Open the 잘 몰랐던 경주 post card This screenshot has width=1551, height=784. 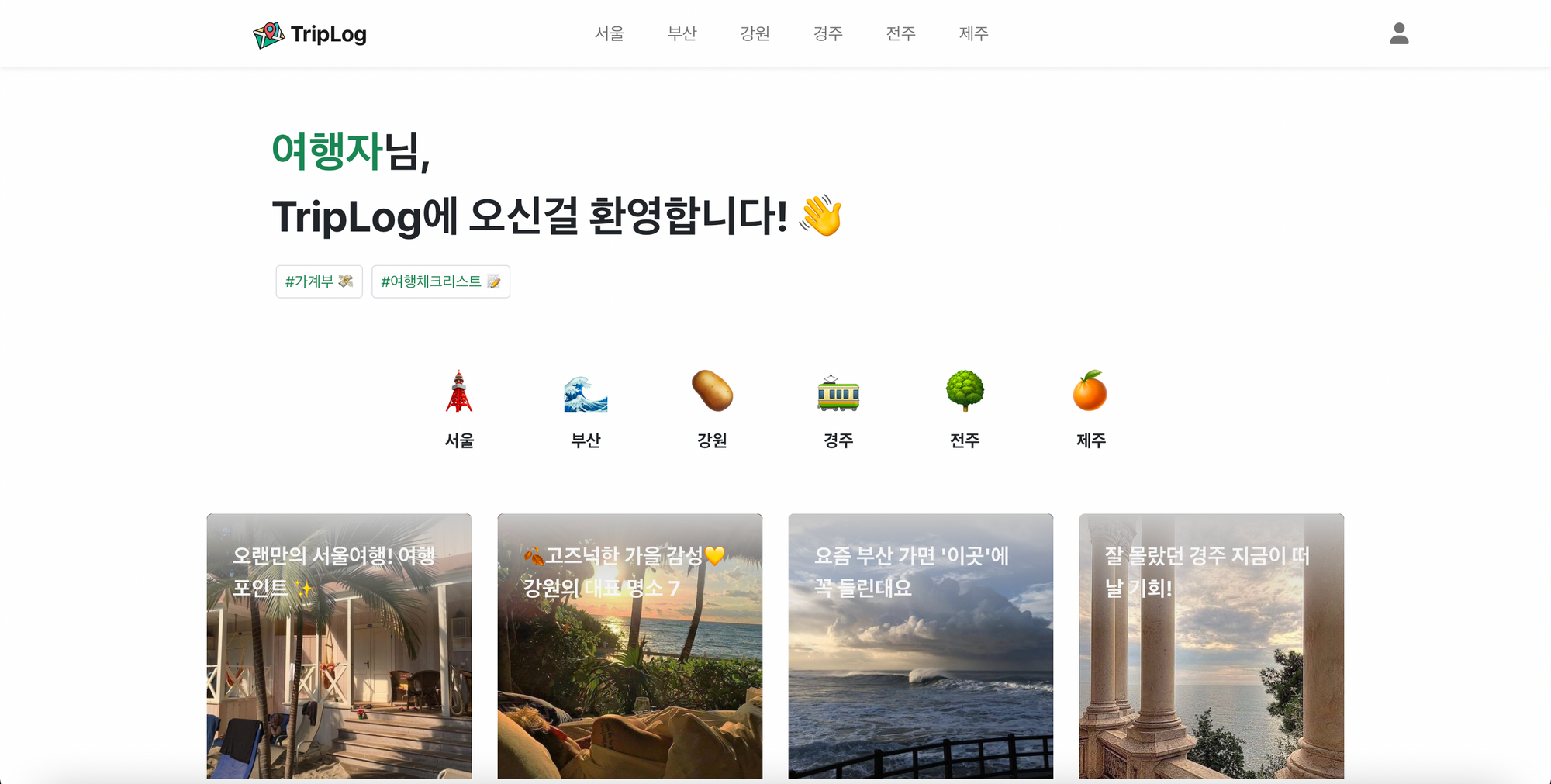1211,646
